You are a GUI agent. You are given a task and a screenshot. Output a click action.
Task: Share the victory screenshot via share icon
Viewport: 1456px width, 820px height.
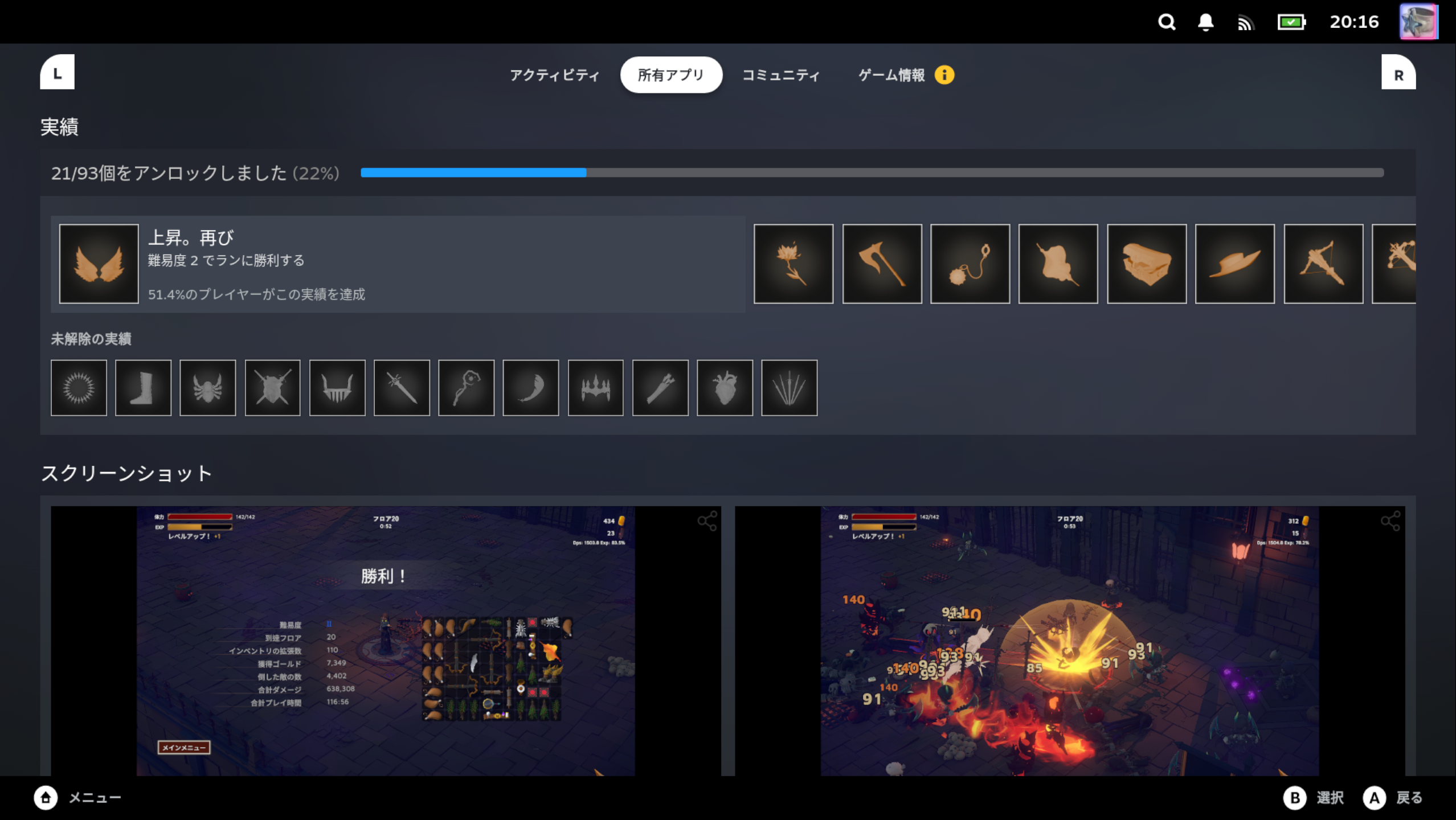(x=707, y=521)
